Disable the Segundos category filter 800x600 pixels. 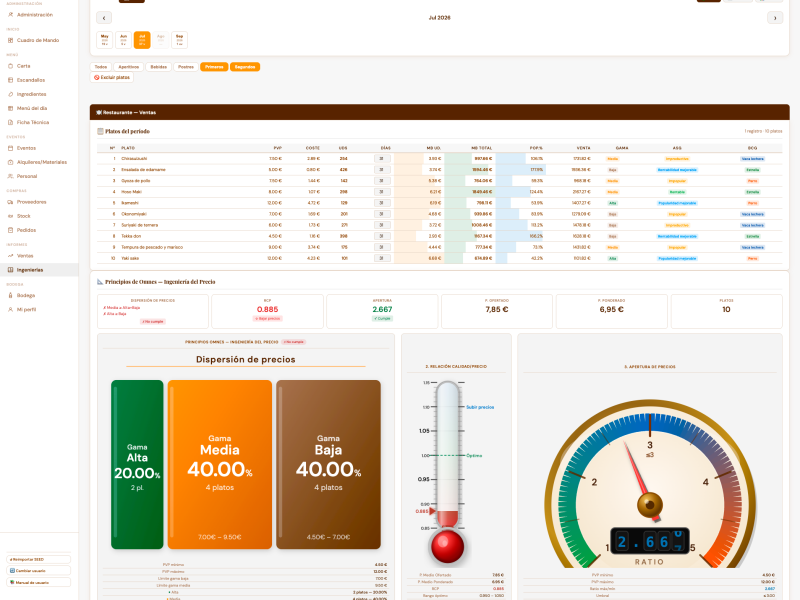point(245,67)
